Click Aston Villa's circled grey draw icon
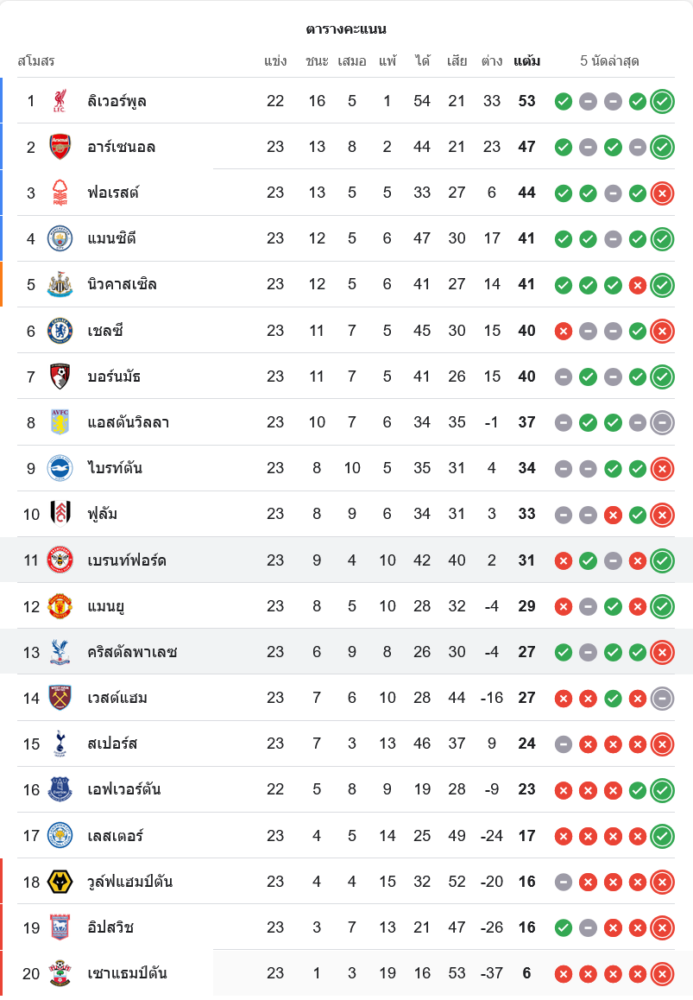 coord(662,422)
